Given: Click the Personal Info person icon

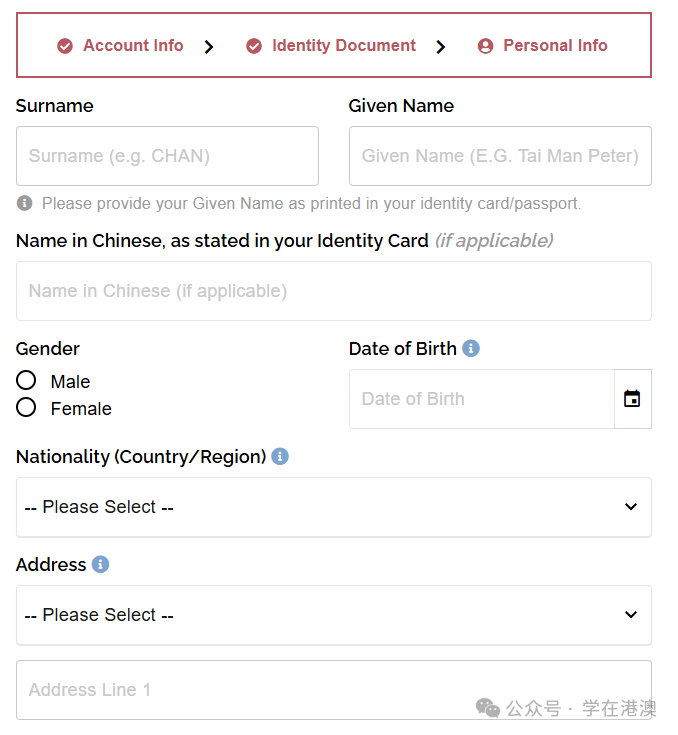Looking at the screenshot, I should (x=485, y=46).
